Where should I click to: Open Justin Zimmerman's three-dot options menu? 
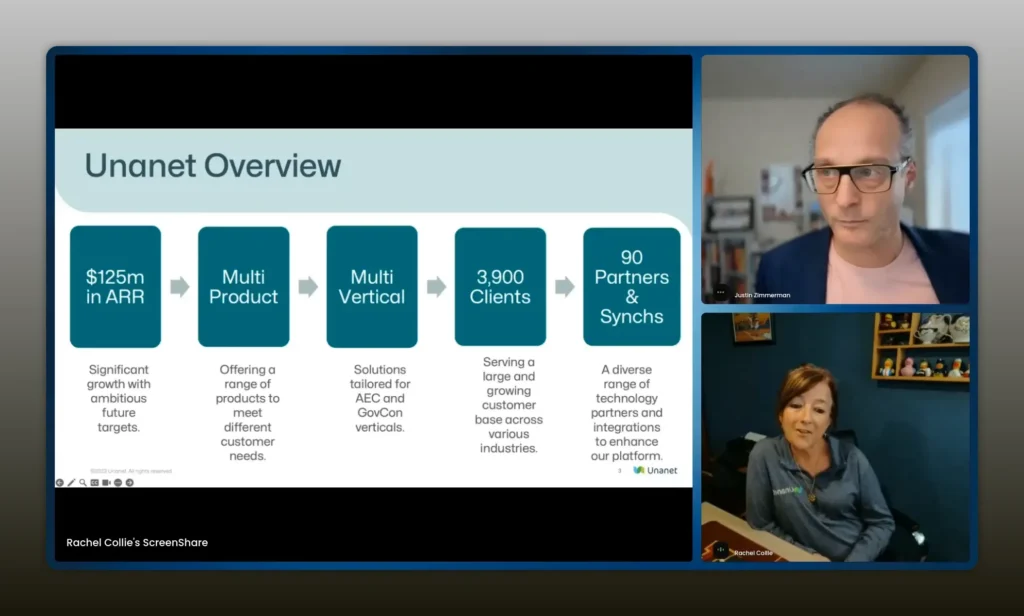click(721, 294)
